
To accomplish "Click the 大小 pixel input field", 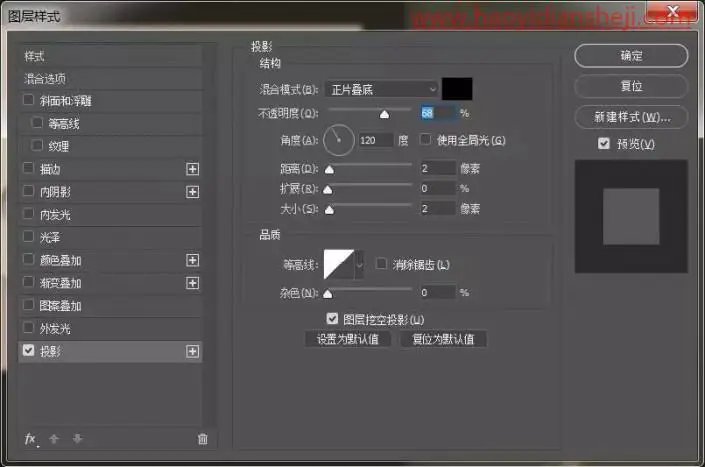I will [x=438, y=208].
